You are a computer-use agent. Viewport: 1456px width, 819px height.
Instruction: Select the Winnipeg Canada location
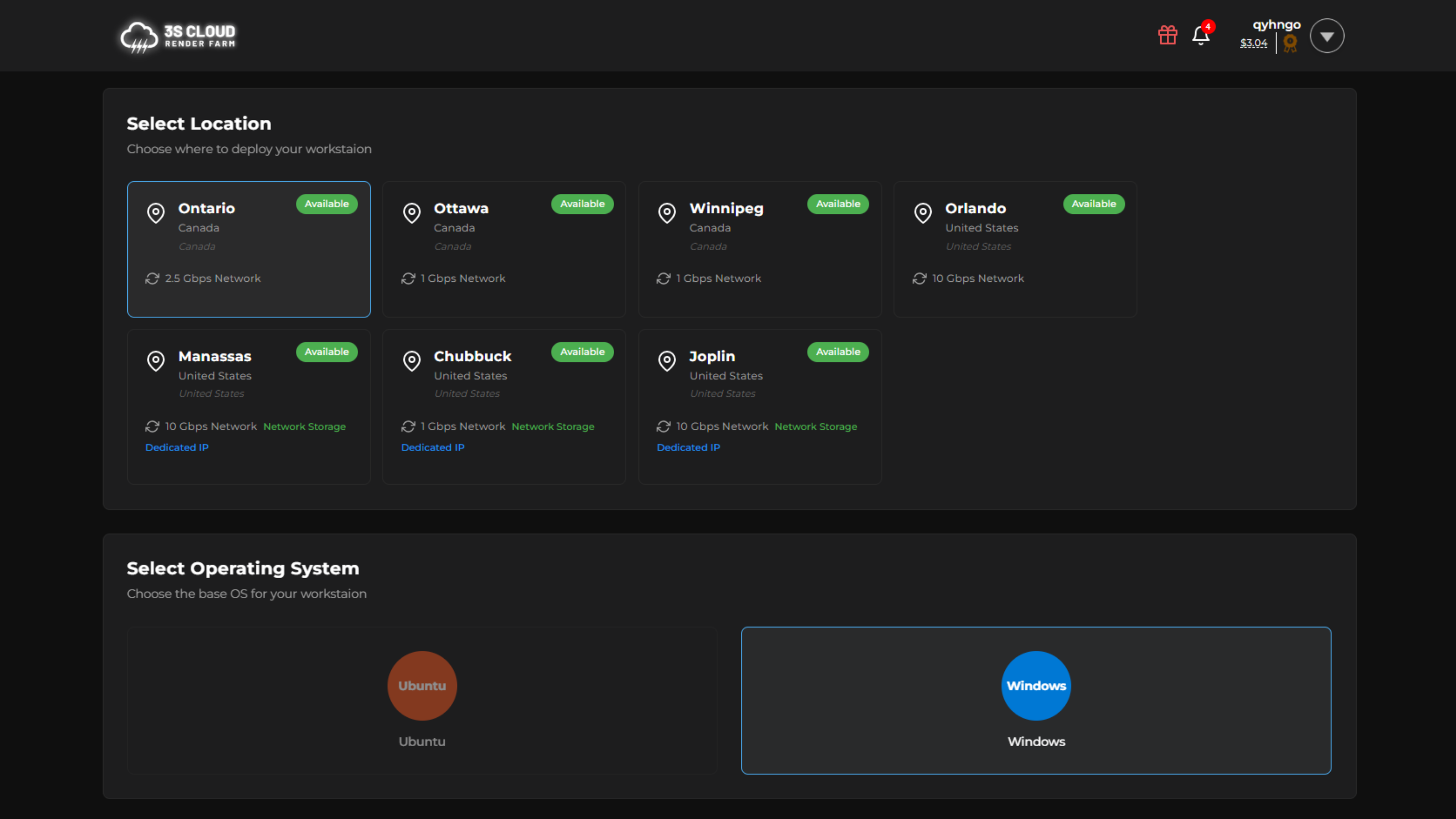pyautogui.click(x=759, y=249)
